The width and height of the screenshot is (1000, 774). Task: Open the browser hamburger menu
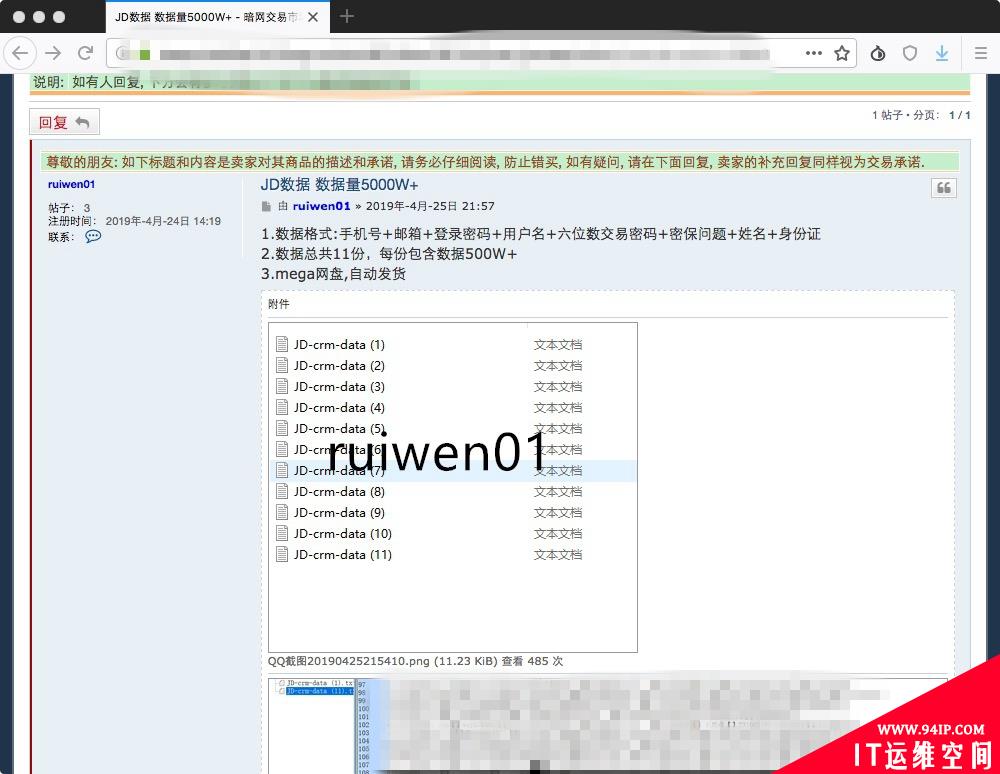click(x=981, y=54)
